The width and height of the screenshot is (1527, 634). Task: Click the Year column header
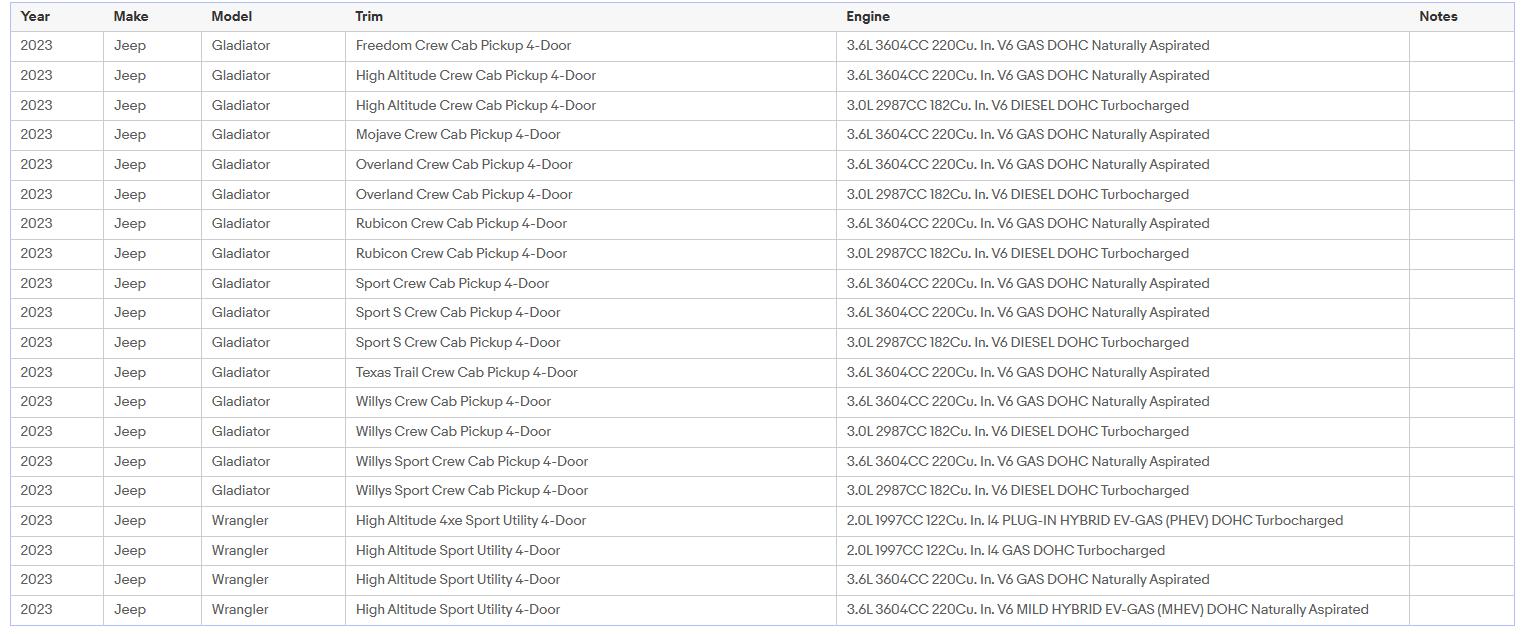click(35, 16)
